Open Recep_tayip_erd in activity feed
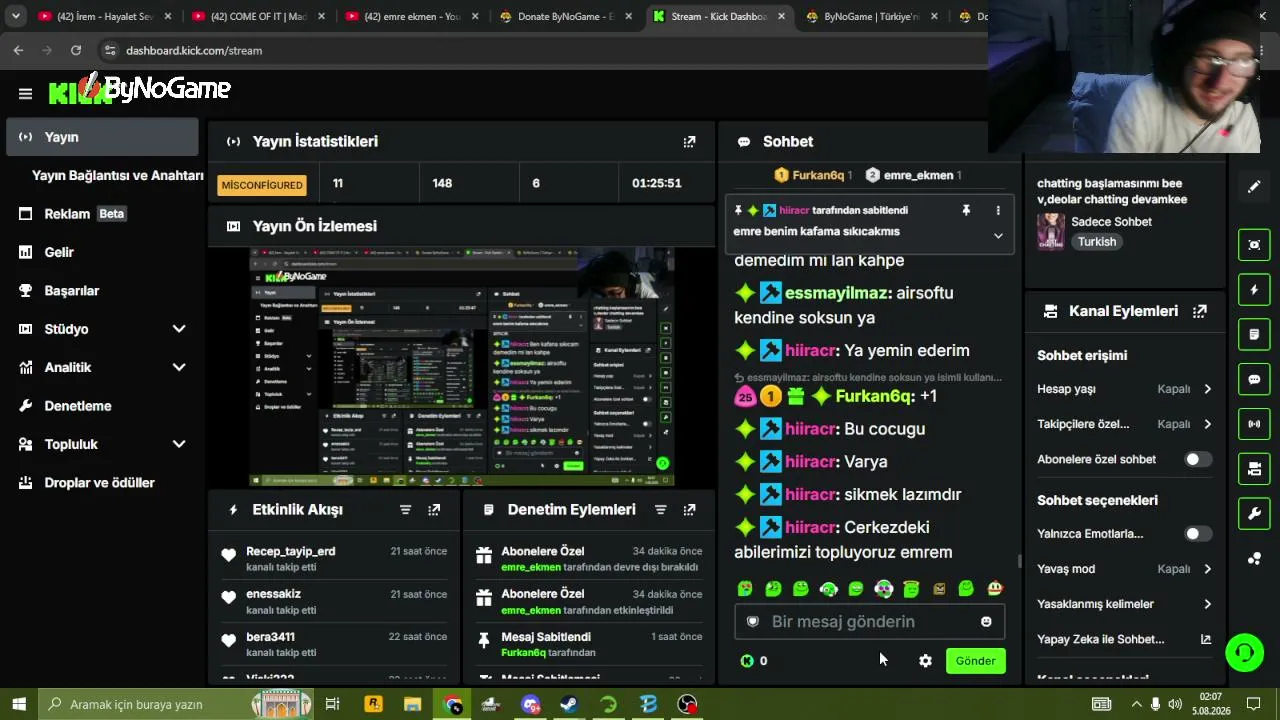1280x720 pixels. click(x=291, y=551)
